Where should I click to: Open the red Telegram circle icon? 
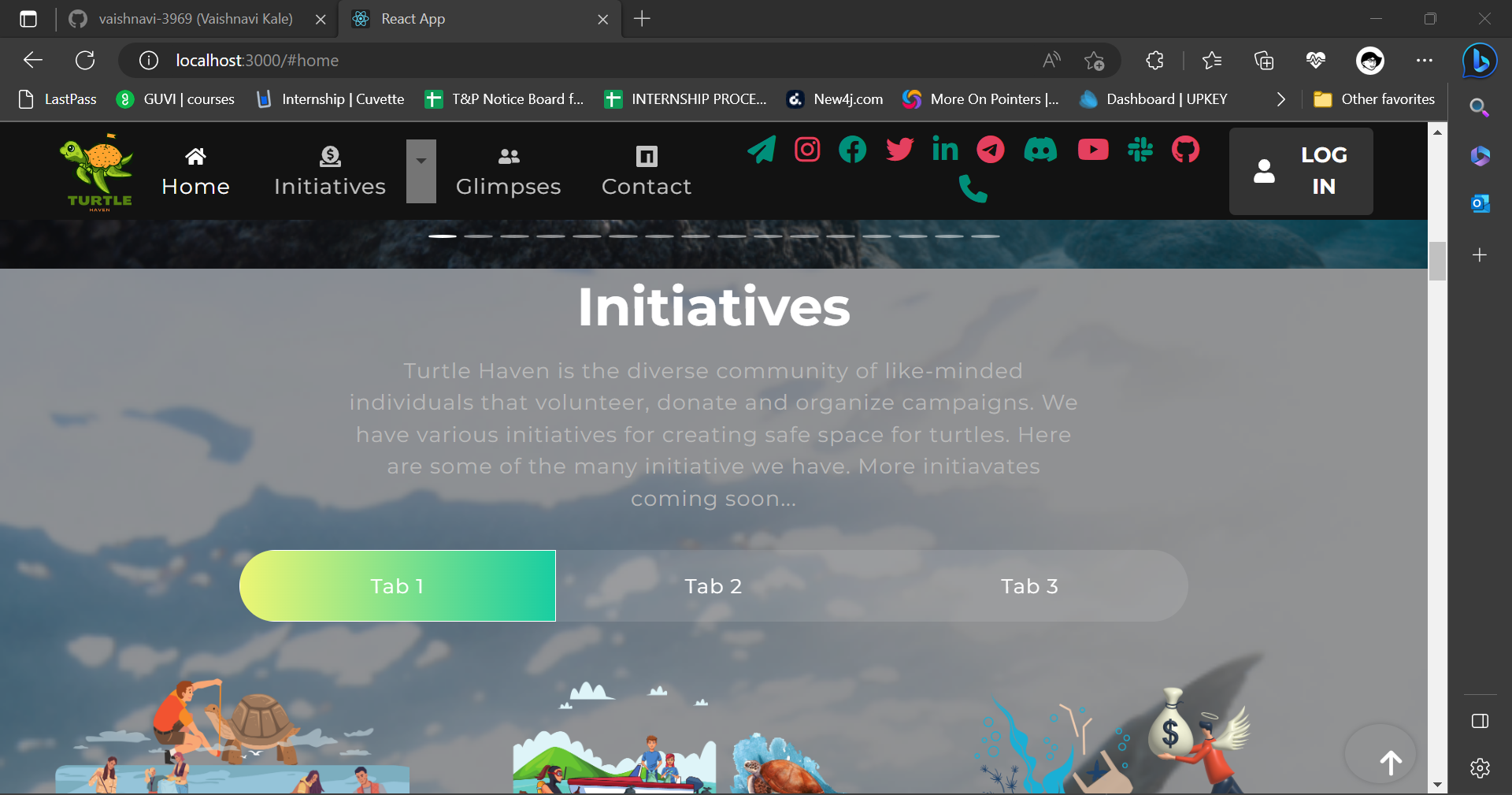tap(991, 149)
